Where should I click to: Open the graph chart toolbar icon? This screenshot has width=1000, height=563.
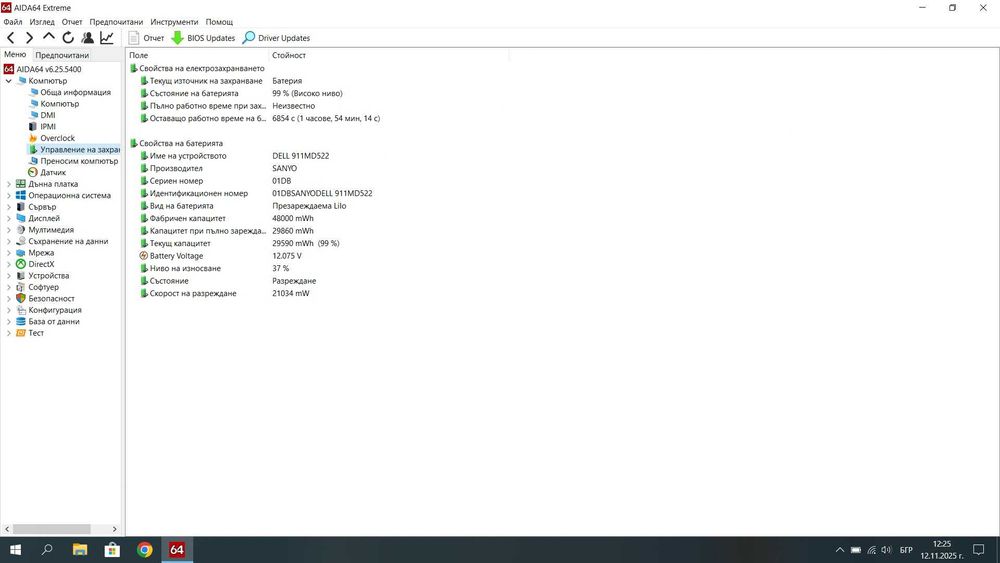pos(107,38)
